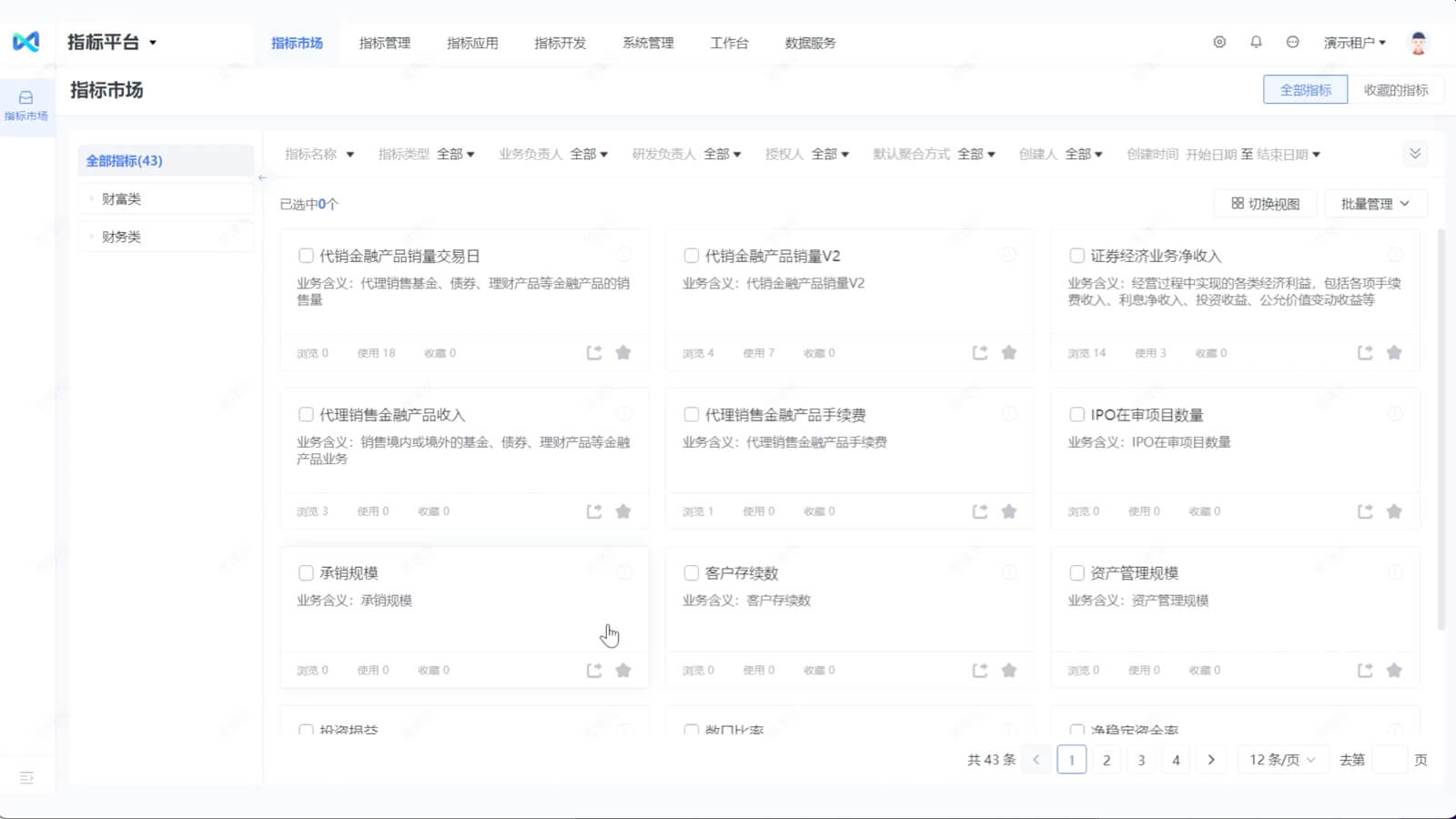
Task: Share the 客户存续数 indicator
Action: [980, 670]
